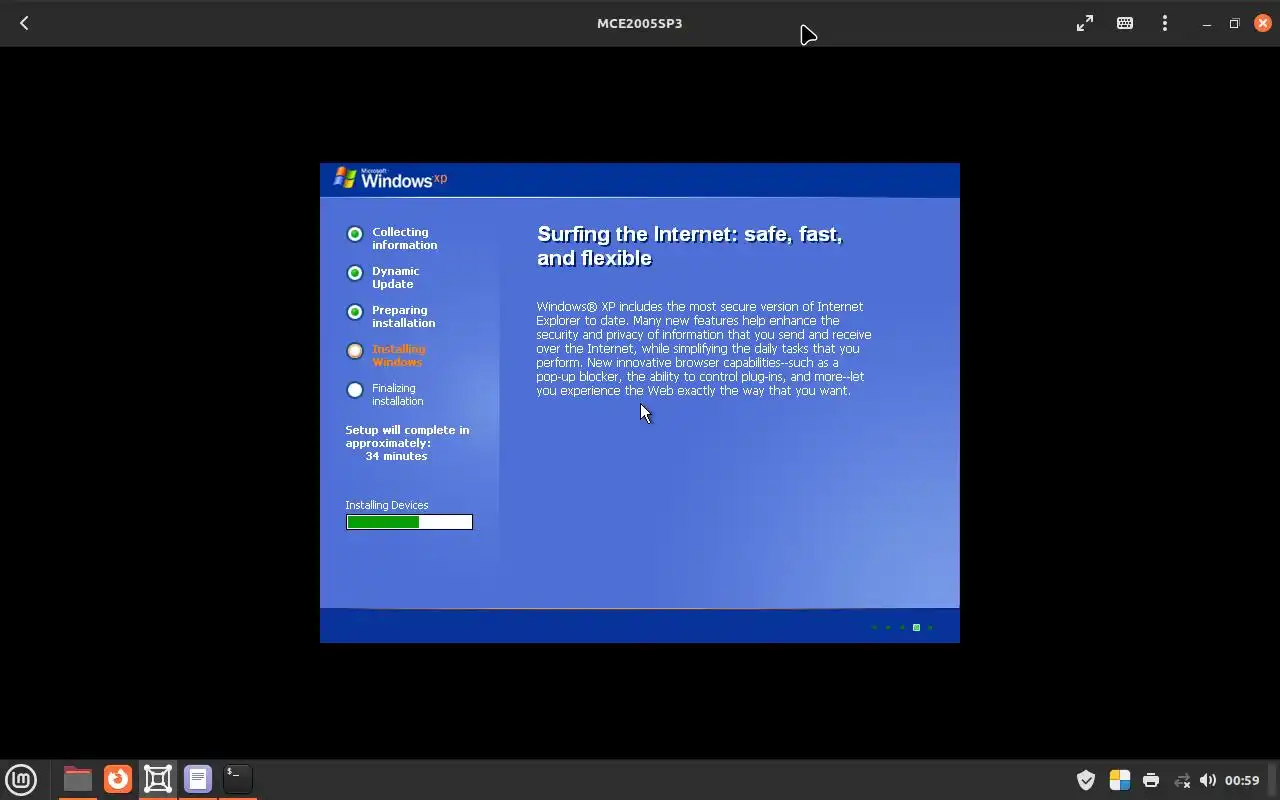Open the volume control tray icon
Image resolution: width=1280 pixels, height=800 pixels.
[x=1208, y=780]
